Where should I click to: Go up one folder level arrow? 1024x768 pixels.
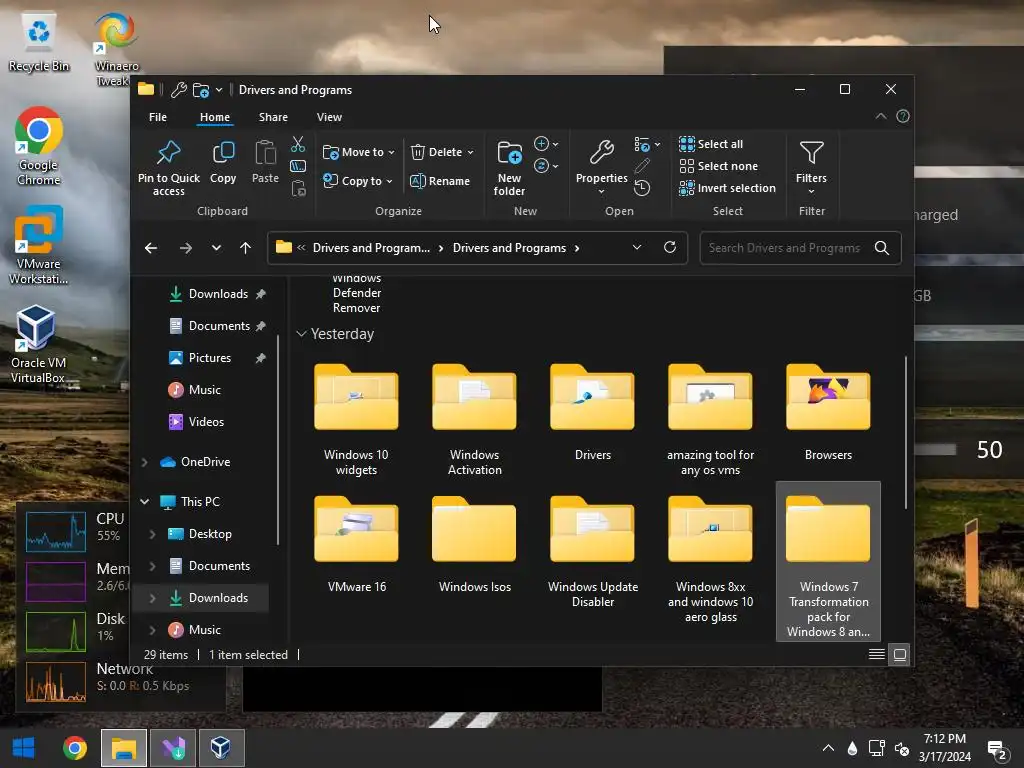tap(246, 248)
